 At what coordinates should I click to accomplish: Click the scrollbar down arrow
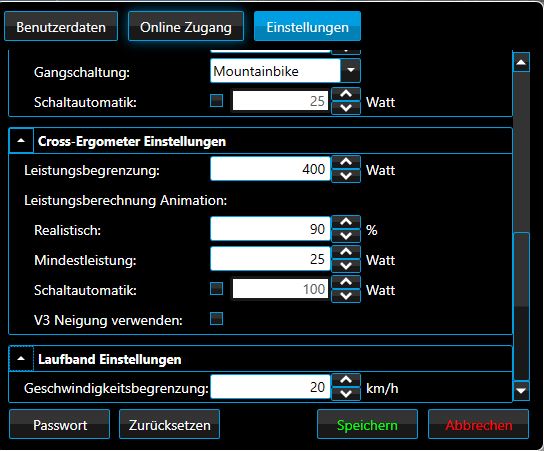click(x=521, y=391)
